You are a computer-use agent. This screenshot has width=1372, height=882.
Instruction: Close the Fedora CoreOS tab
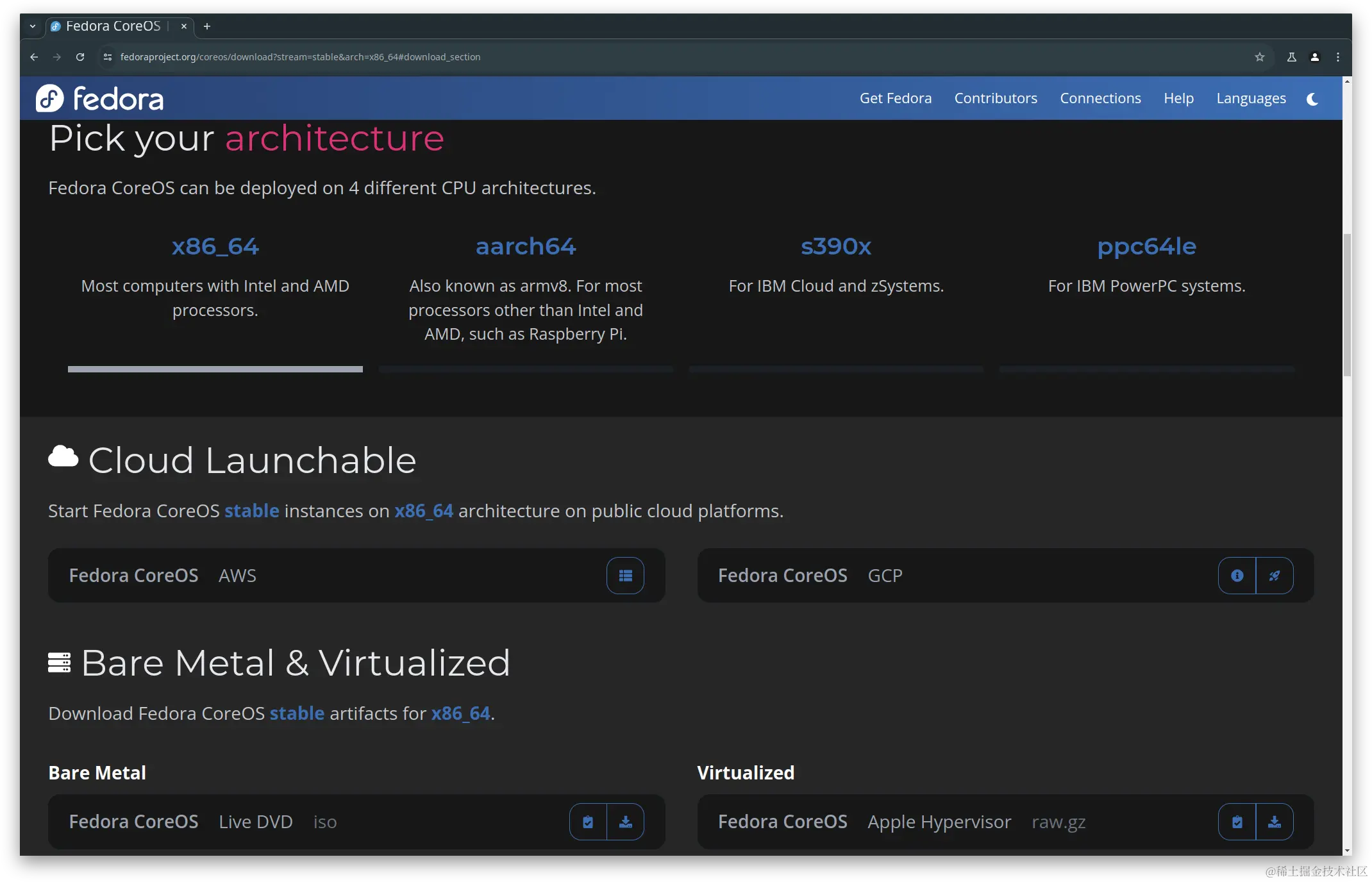tap(184, 26)
